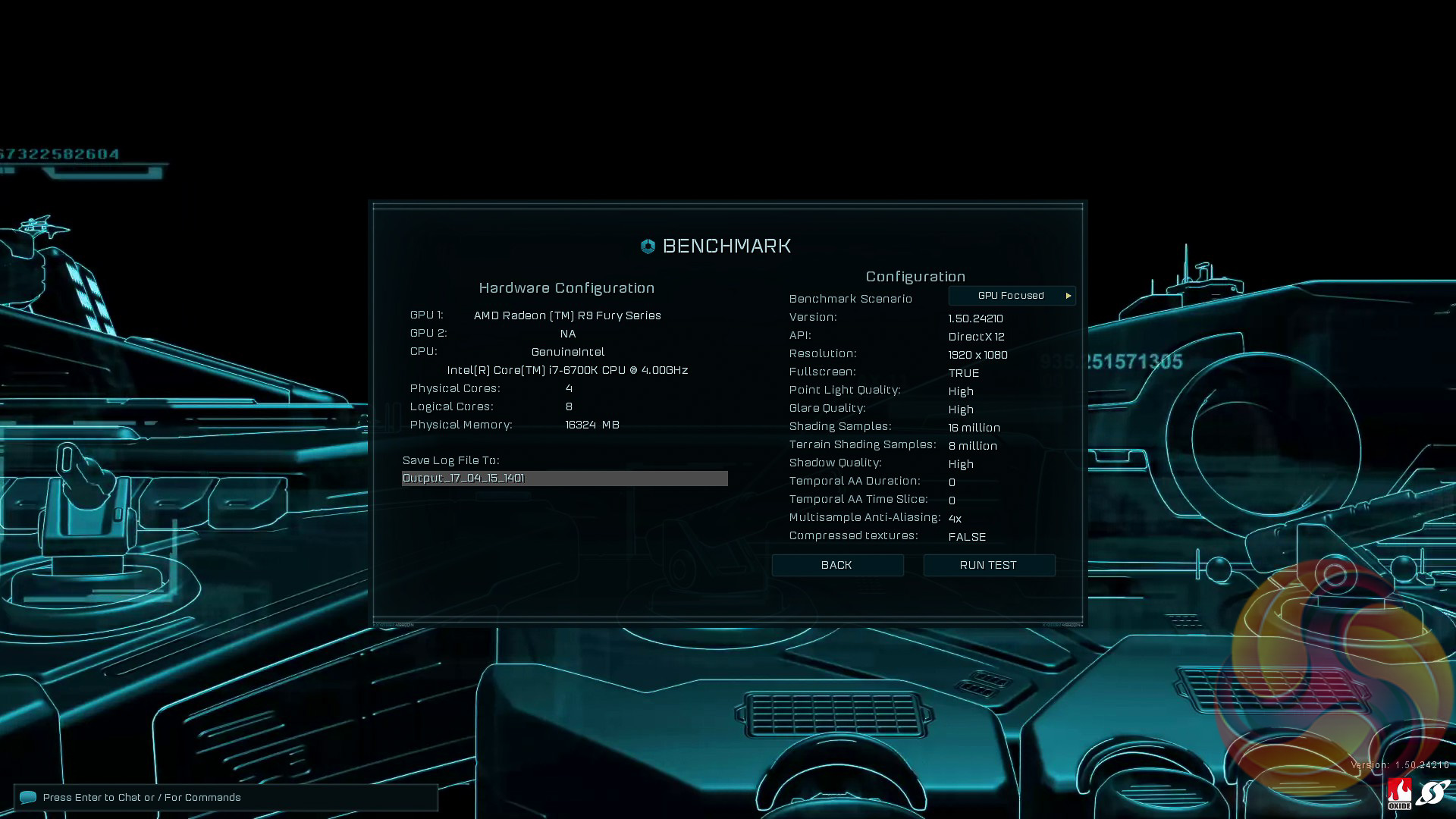
Task: Click the Oxide logo icon
Action: [x=1399, y=794]
